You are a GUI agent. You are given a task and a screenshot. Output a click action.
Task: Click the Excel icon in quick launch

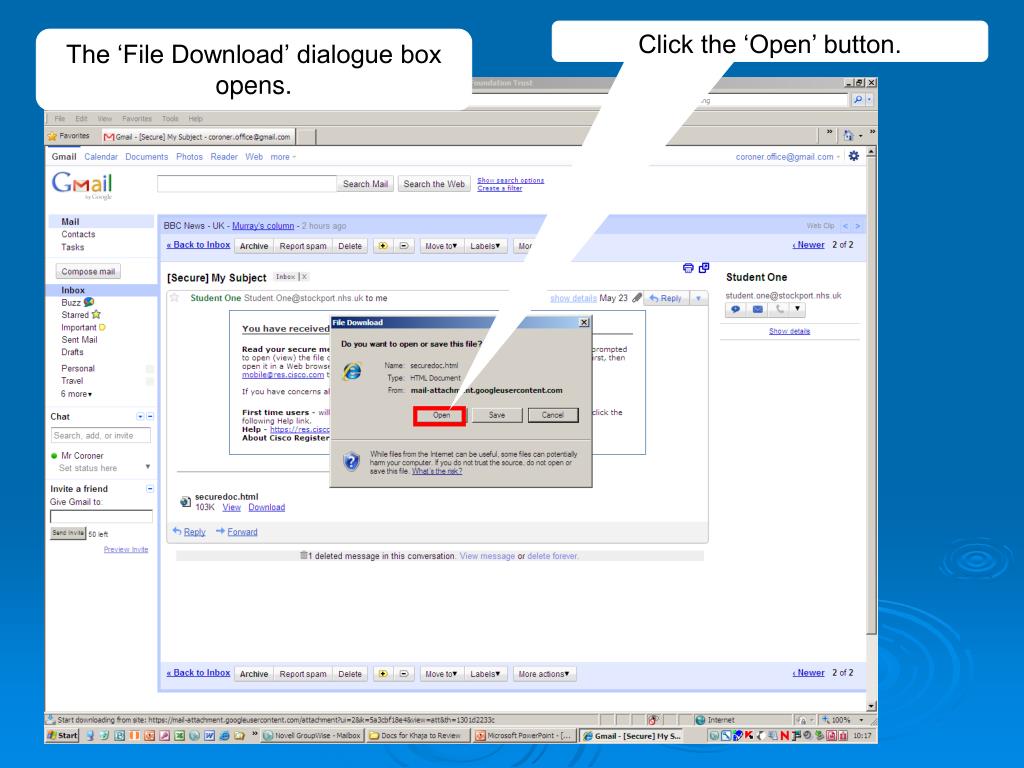point(180,735)
